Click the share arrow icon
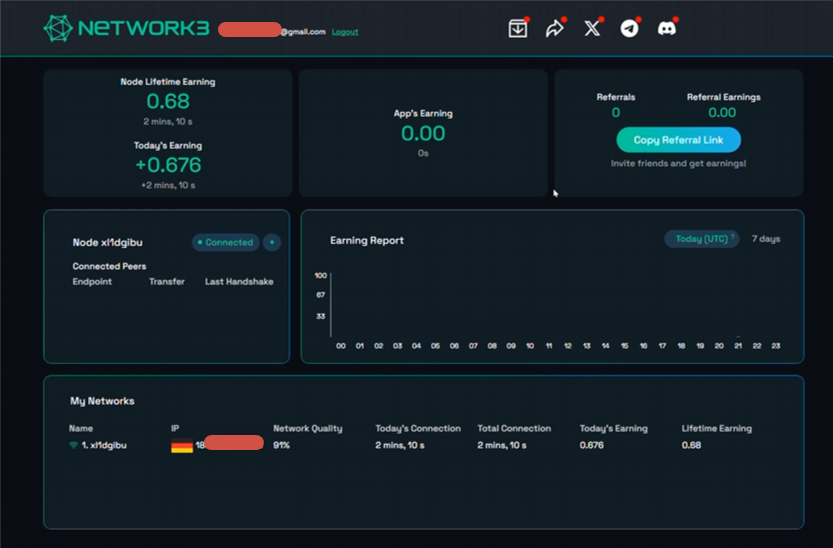The image size is (833, 548). [555, 29]
